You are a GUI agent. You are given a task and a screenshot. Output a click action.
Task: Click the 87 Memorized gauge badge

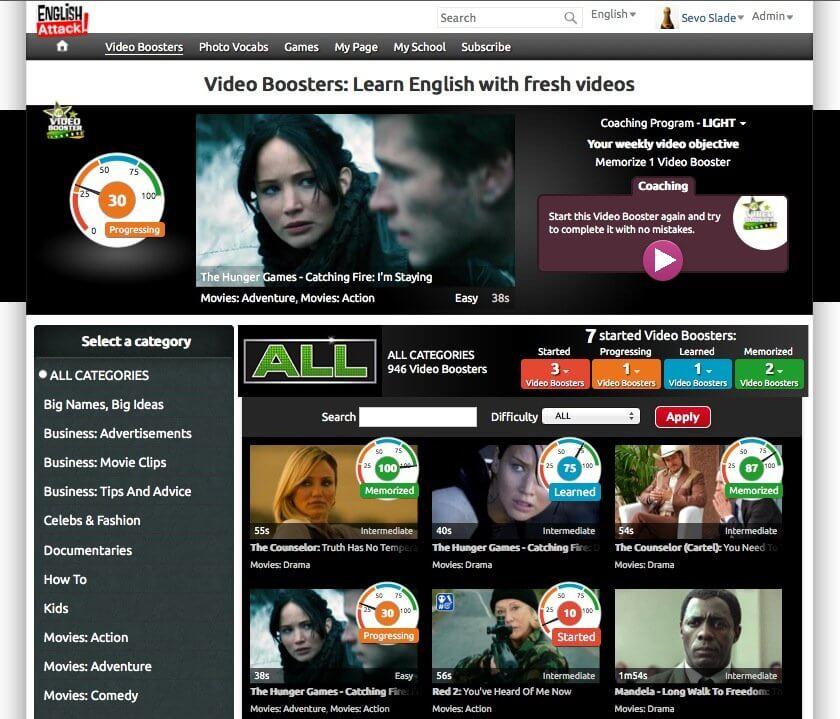(x=752, y=469)
